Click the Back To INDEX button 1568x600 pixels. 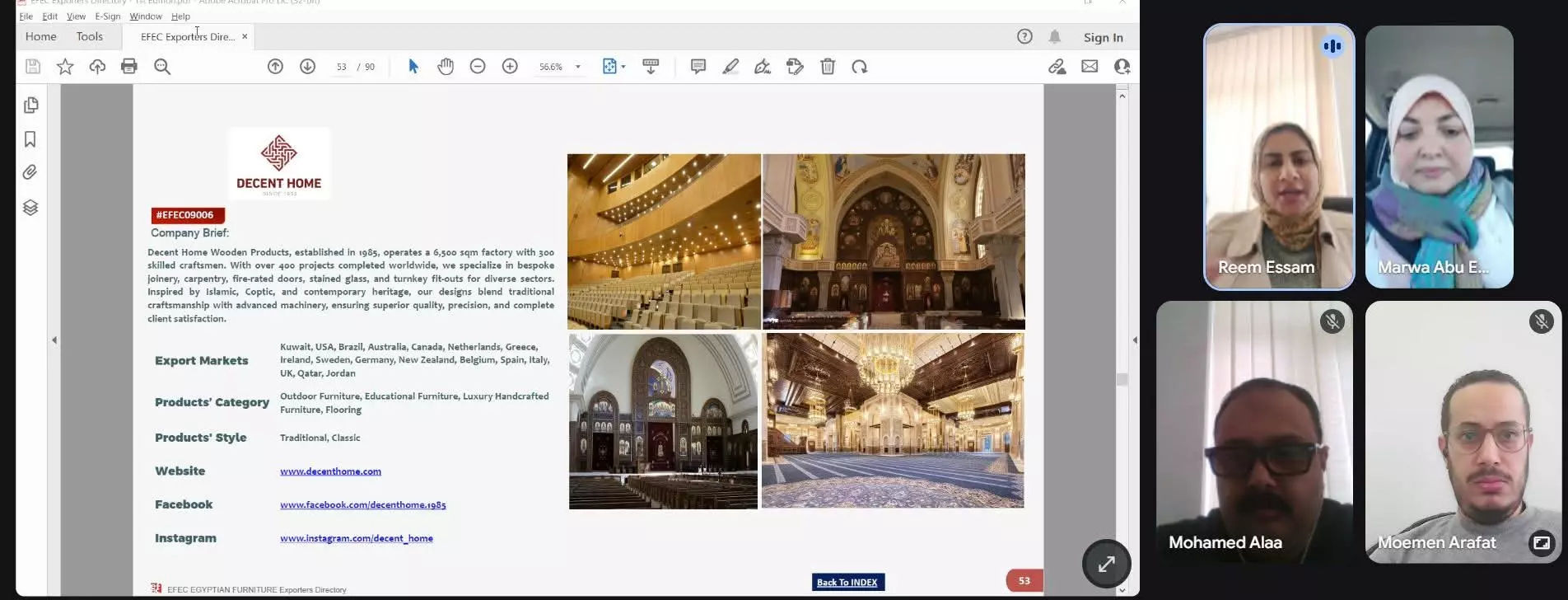pyautogui.click(x=847, y=582)
